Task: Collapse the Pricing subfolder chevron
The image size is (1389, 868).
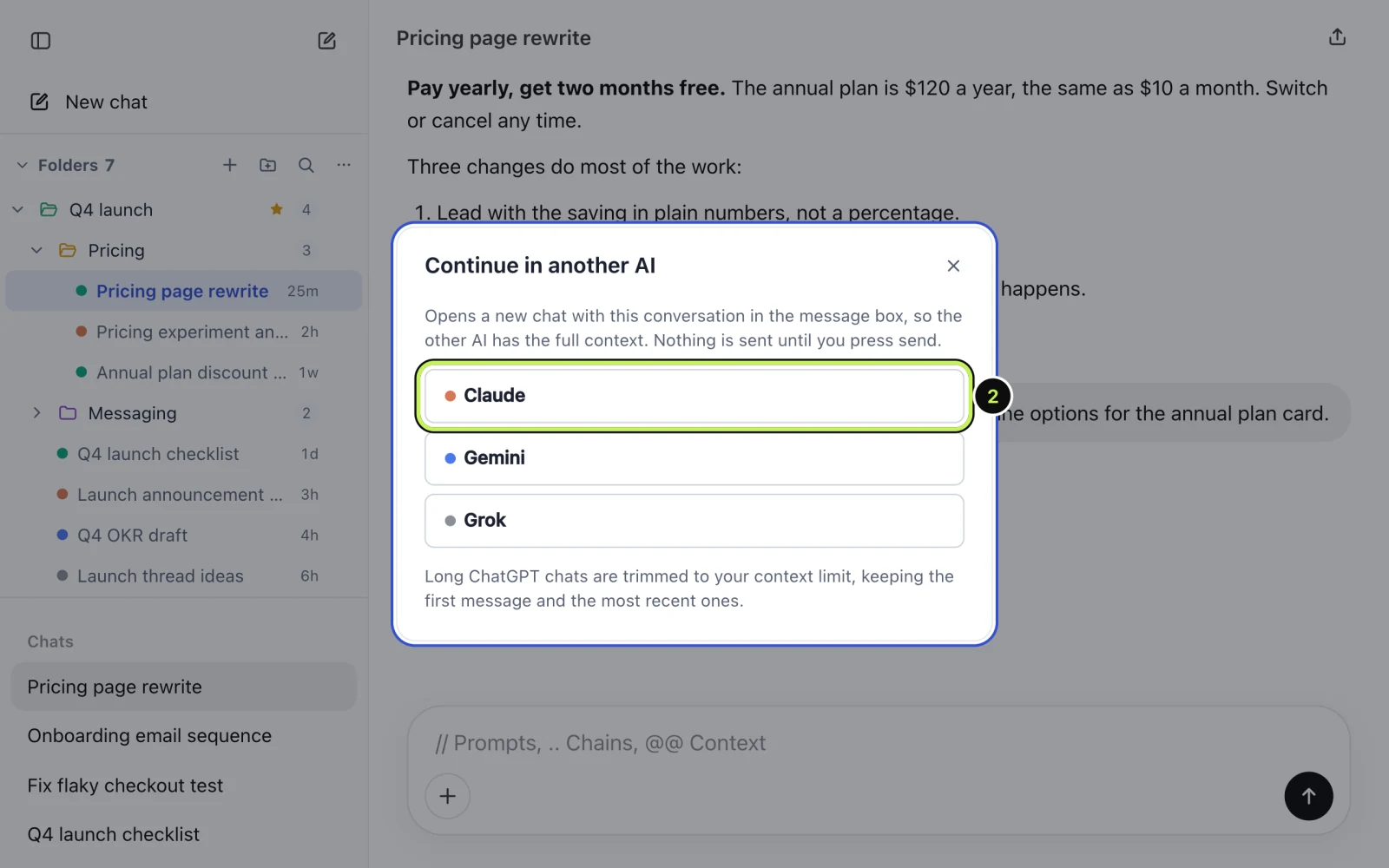Action: tap(36, 250)
